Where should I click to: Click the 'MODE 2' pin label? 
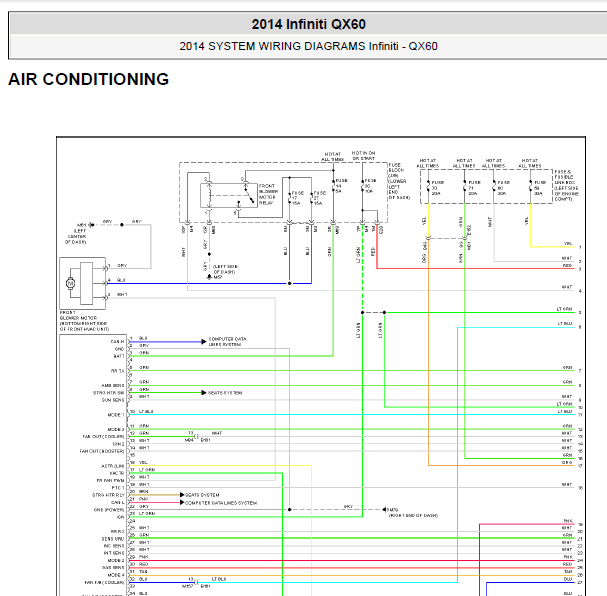click(116, 560)
